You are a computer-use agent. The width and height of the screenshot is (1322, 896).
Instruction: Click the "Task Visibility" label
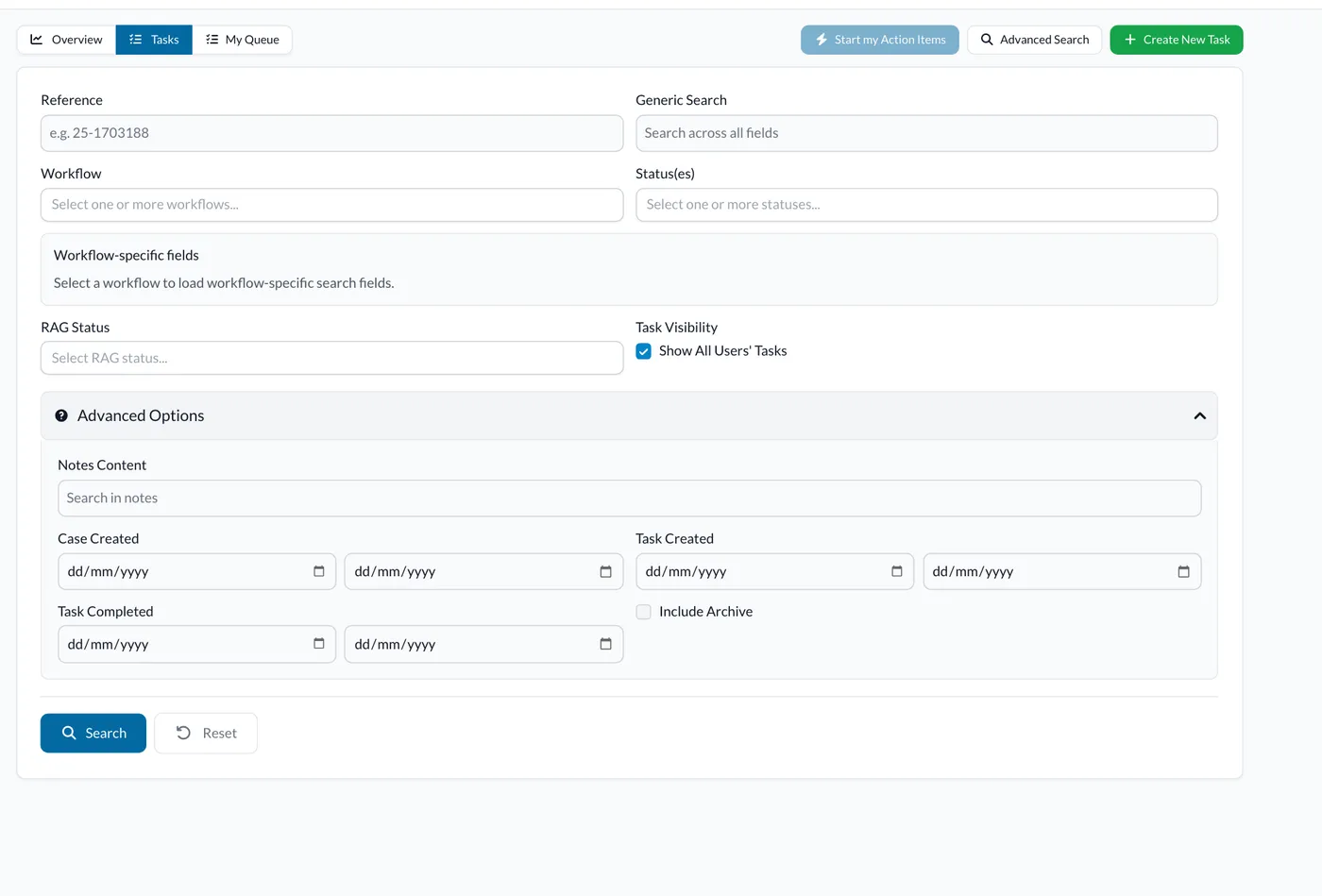pyautogui.click(x=676, y=328)
